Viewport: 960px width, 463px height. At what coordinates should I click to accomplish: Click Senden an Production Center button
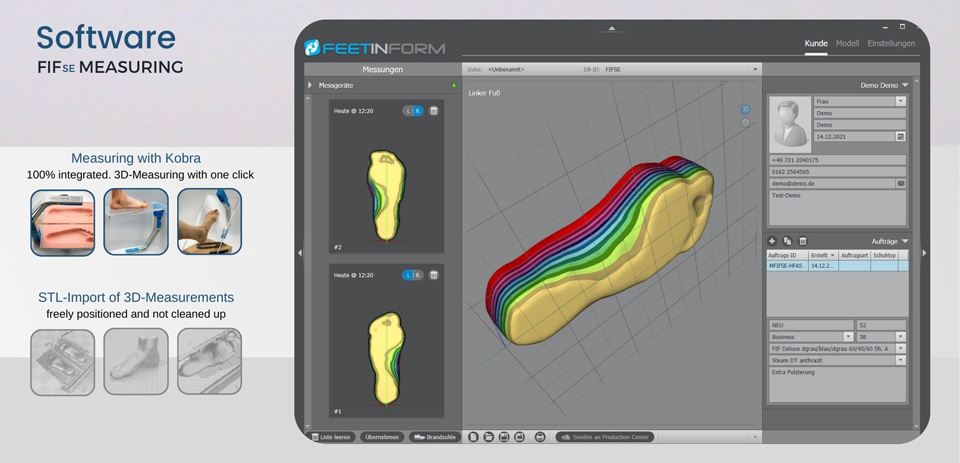tap(604, 437)
